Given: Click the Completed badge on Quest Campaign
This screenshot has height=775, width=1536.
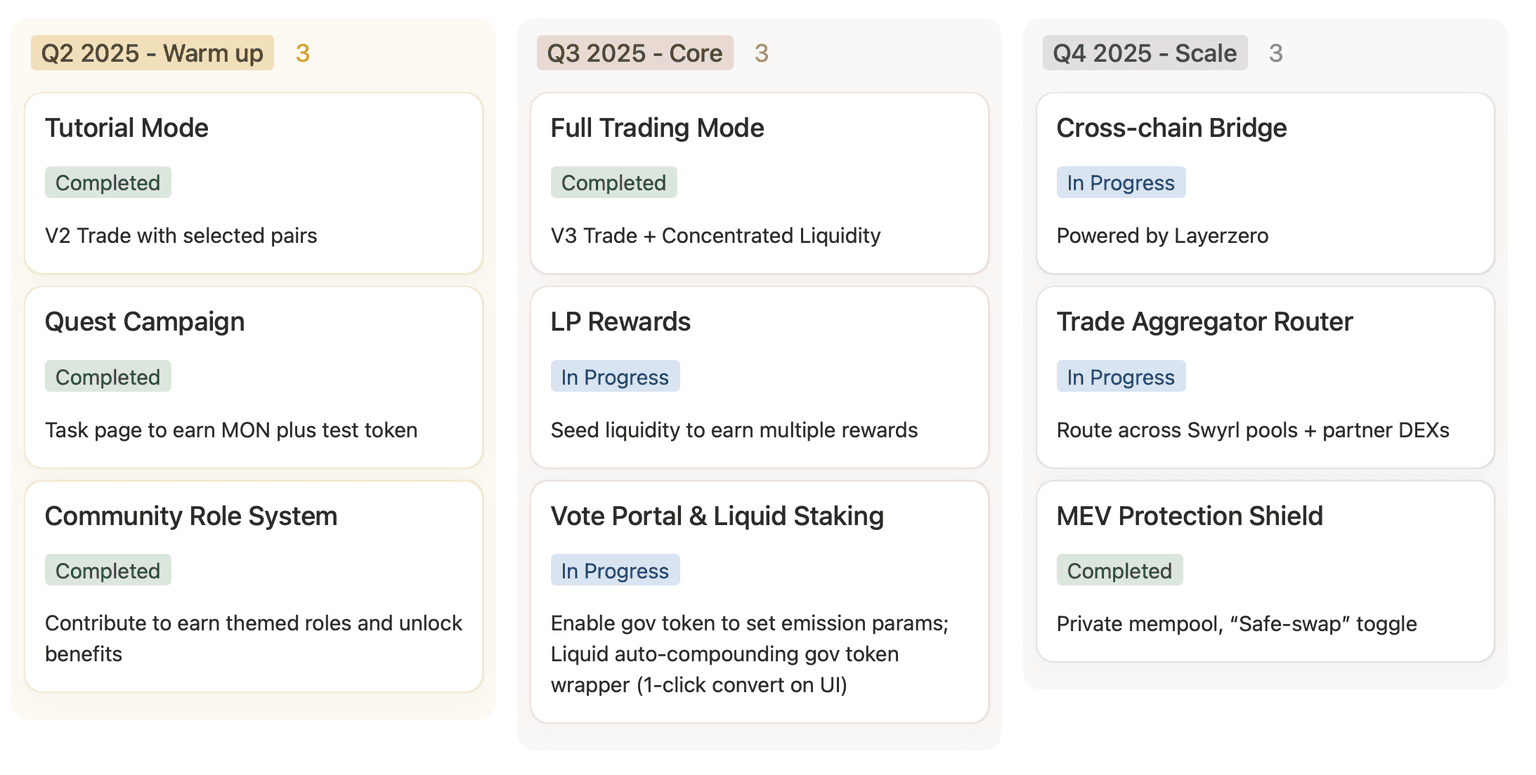Looking at the screenshot, I should click(107, 376).
